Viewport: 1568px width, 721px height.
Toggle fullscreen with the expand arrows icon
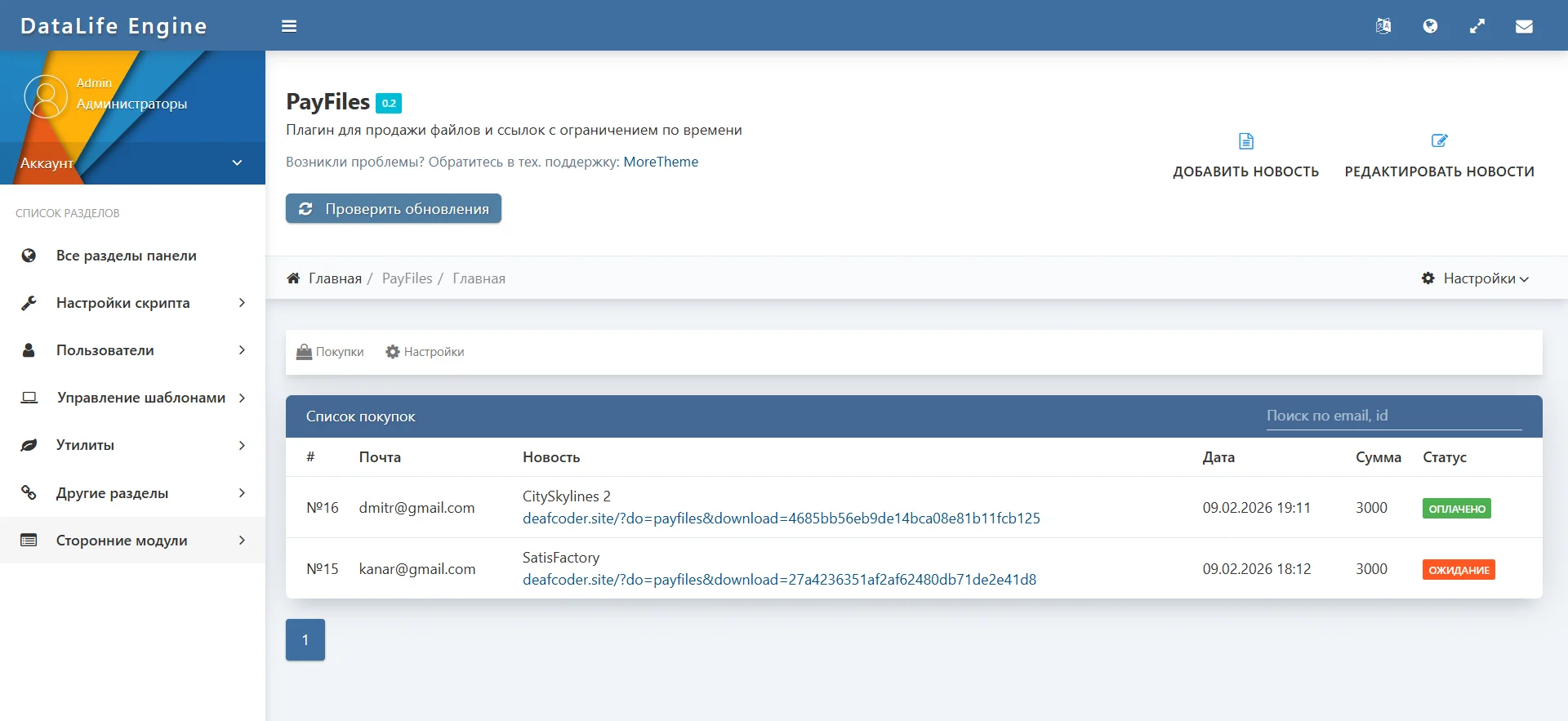[x=1477, y=26]
